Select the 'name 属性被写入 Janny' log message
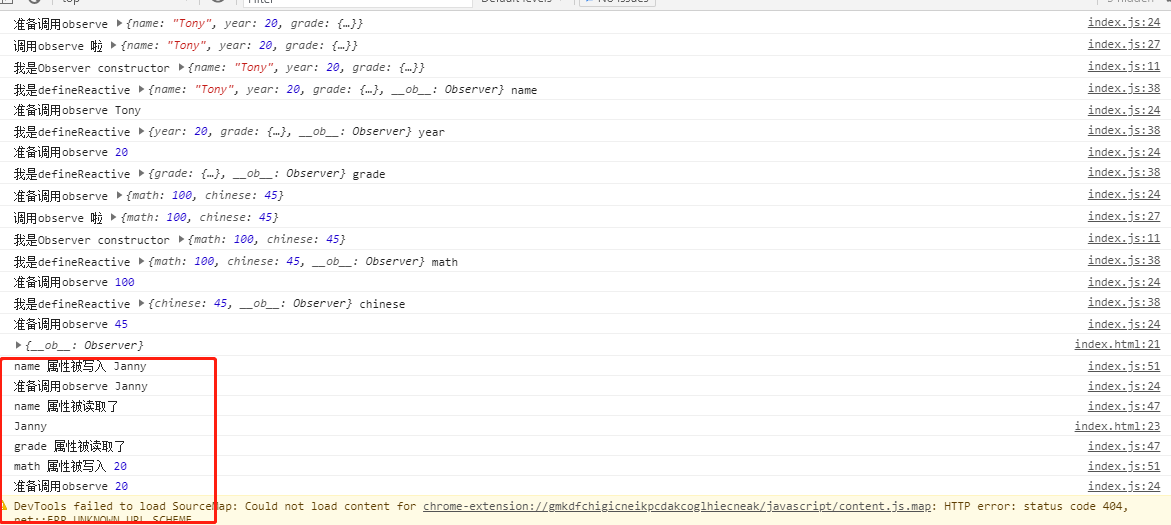1171x525 pixels. 80,367
